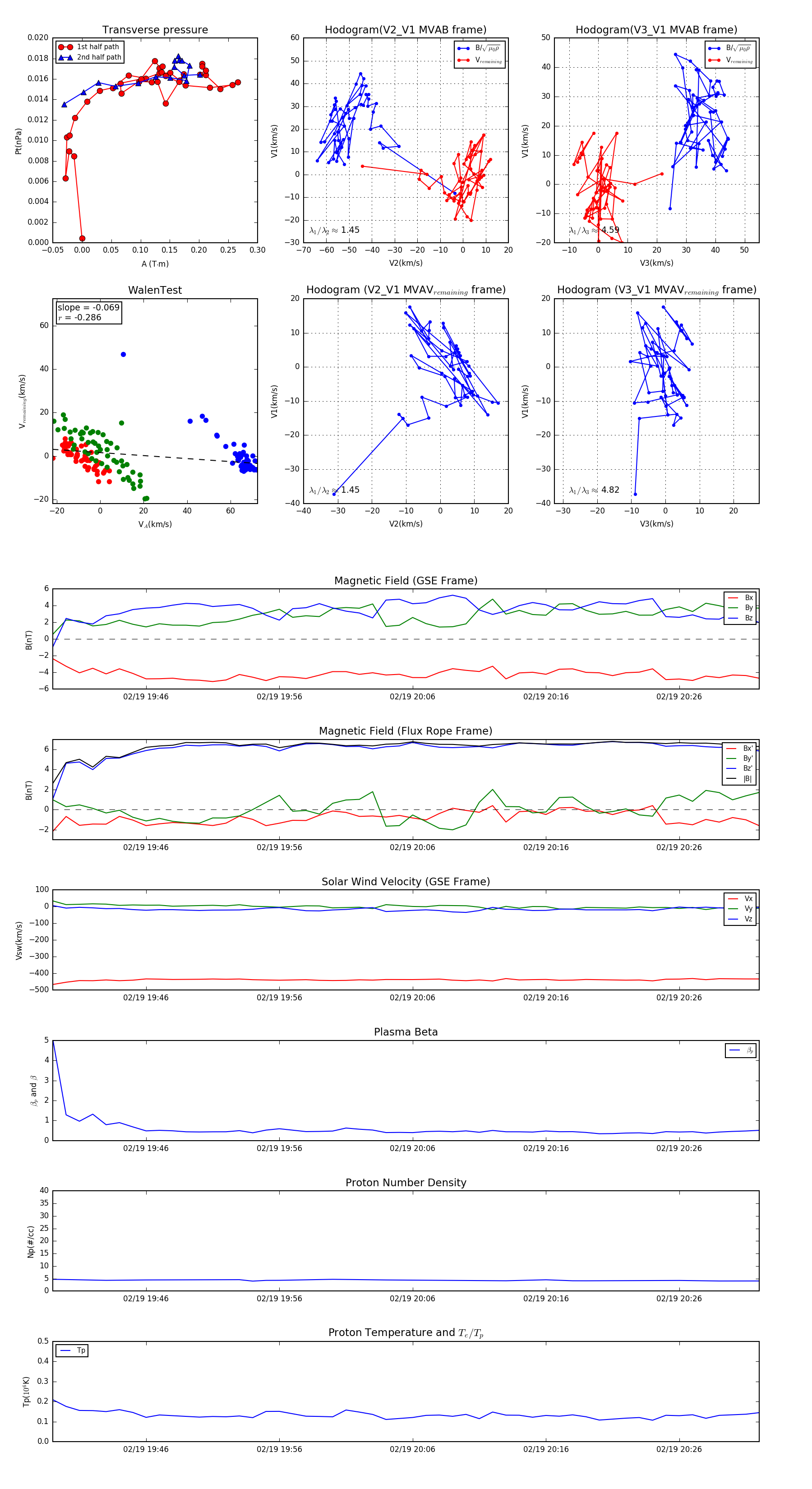Select the 'r = -0.286' annotation
Screen dimensions: 812x1489
tap(80, 317)
